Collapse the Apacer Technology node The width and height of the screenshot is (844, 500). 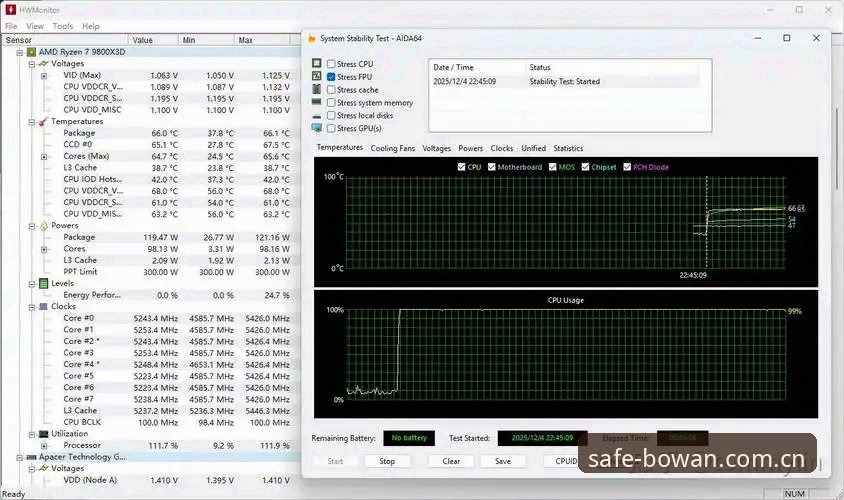pyautogui.click(x=19, y=457)
